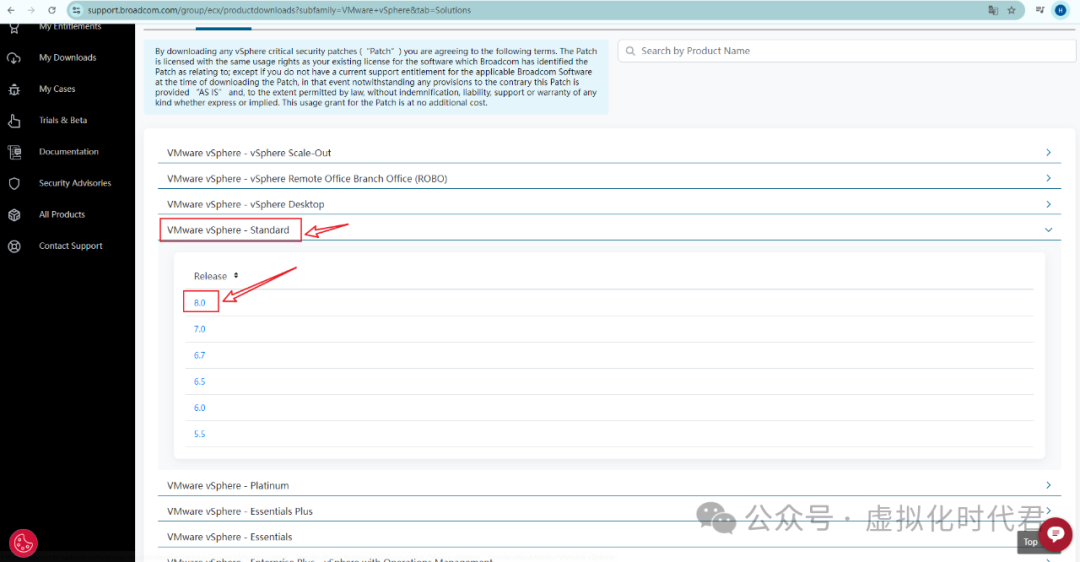The width and height of the screenshot is (1080, 562).
Task: Open the red chat bubble widget
Action: coord(1055,534)
